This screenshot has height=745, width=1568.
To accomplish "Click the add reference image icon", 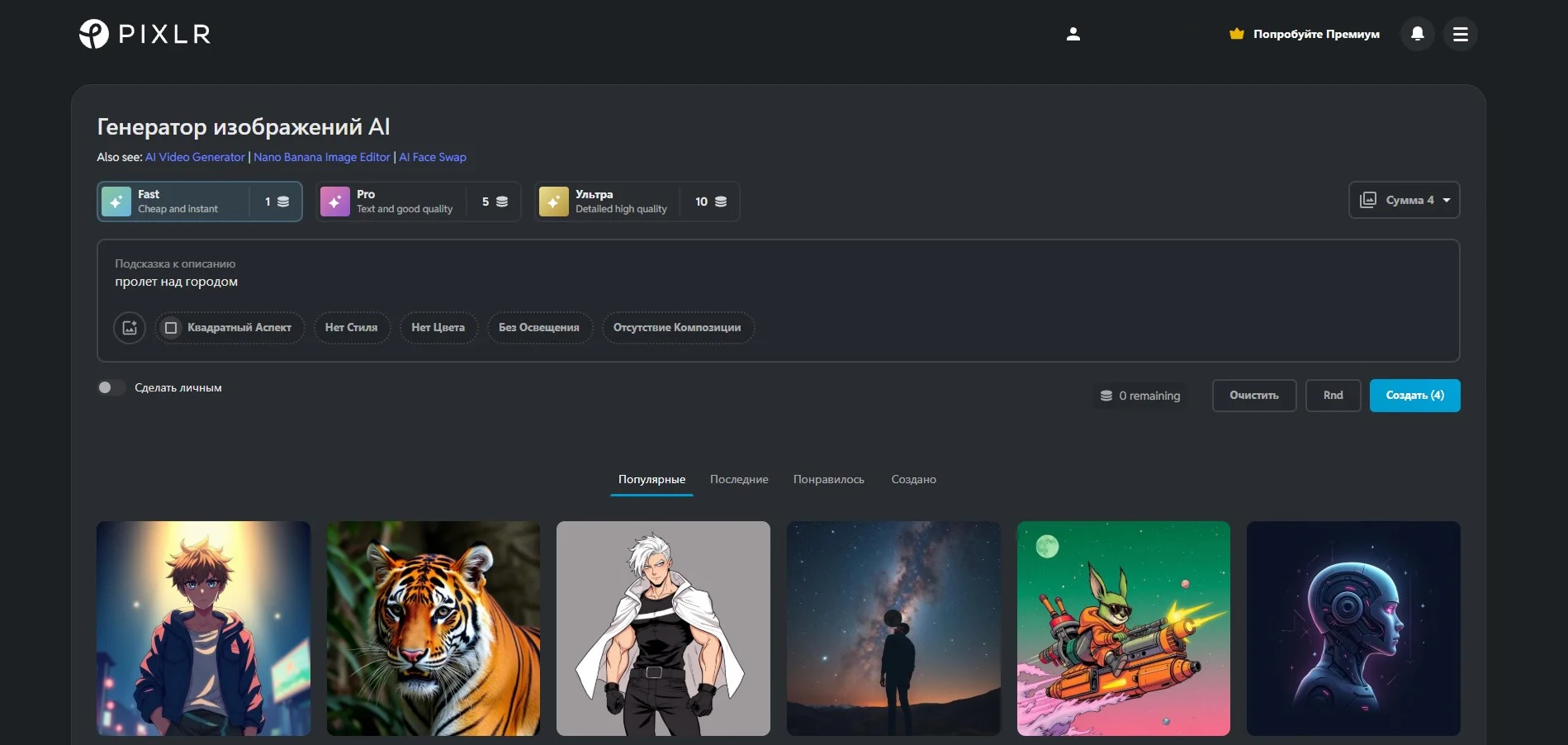I will tap(130, 328).
